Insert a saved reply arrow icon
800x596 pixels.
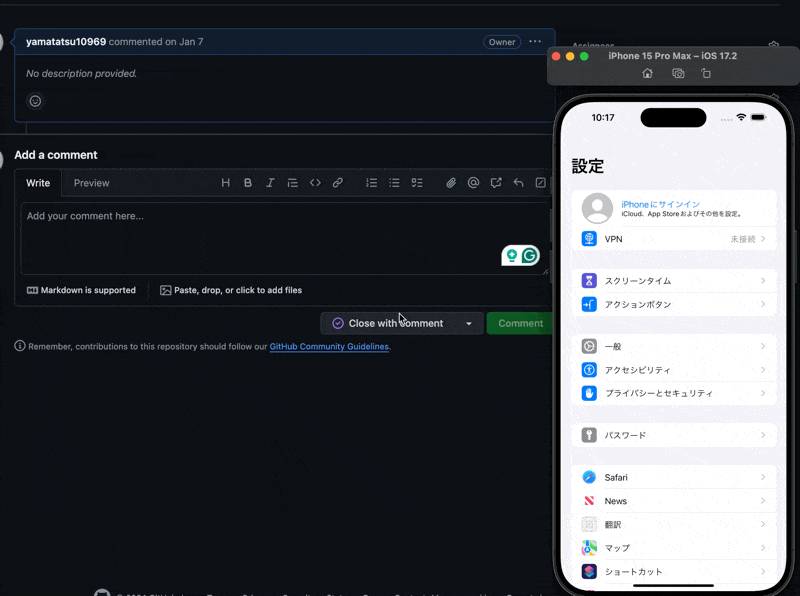pyautogui.click(x=518, y=183)
